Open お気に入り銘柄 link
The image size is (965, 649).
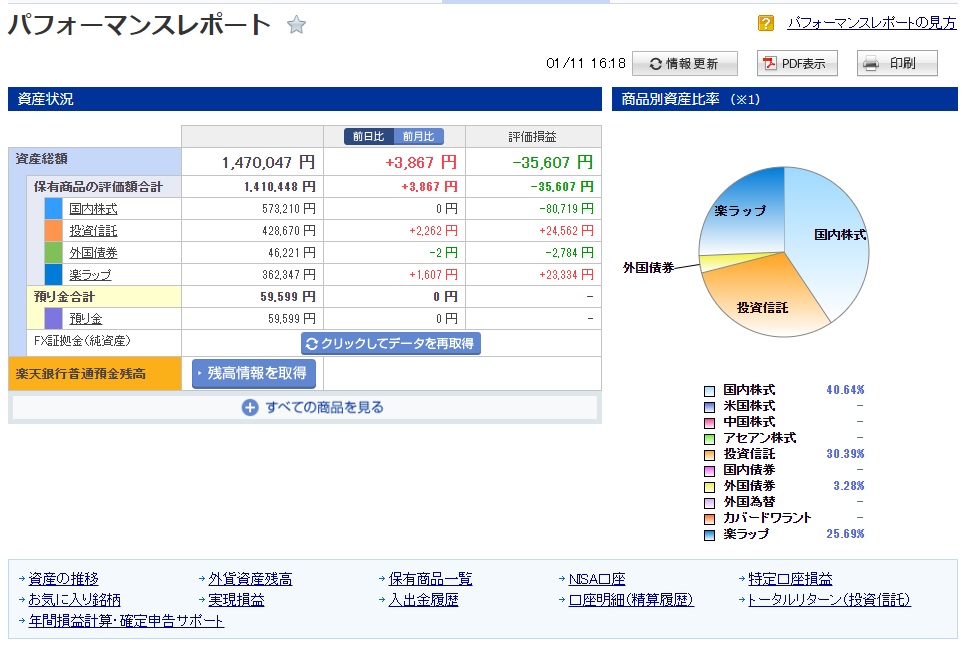click(x=74, y=600)
